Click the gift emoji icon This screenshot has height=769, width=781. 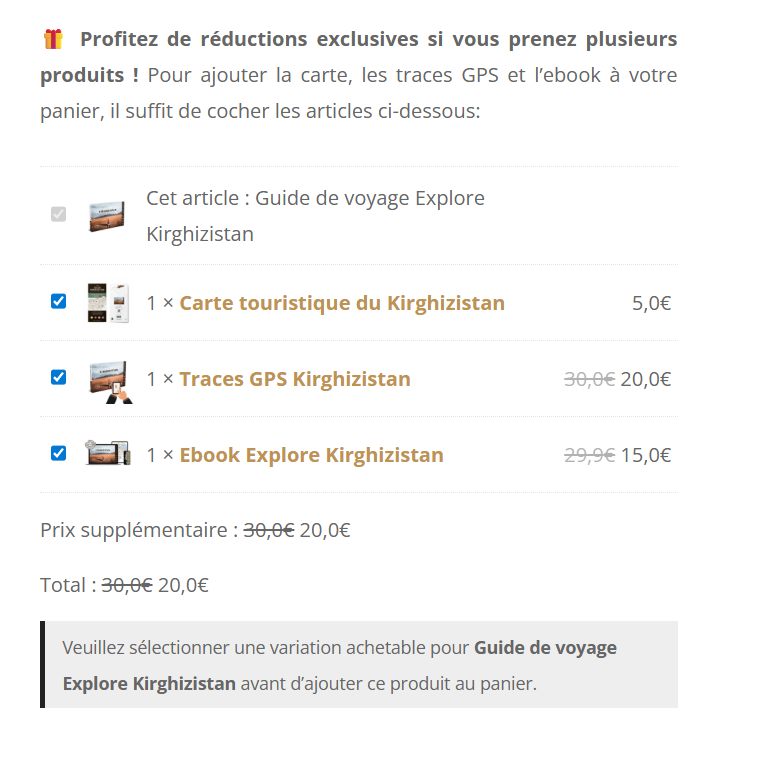point(53,39)
